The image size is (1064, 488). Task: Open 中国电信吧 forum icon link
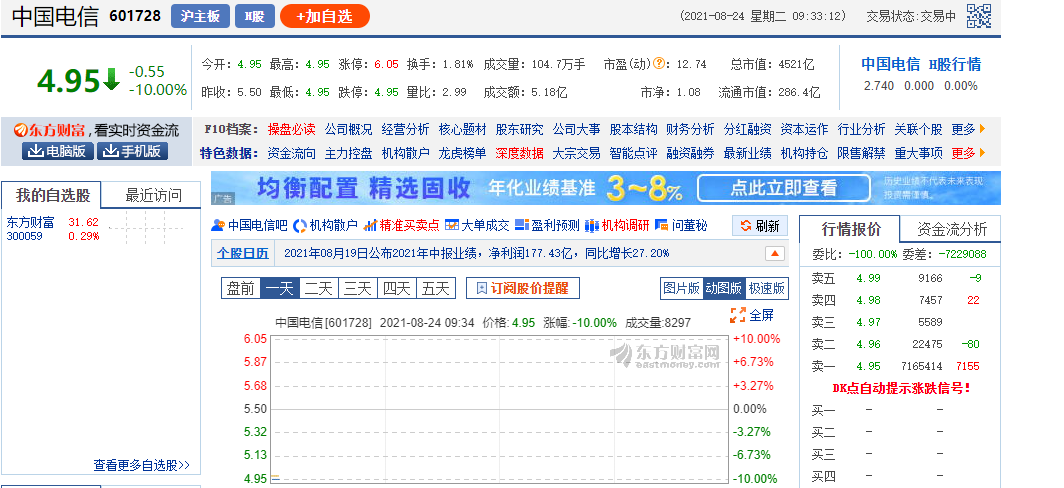click(x=250, y=225)
